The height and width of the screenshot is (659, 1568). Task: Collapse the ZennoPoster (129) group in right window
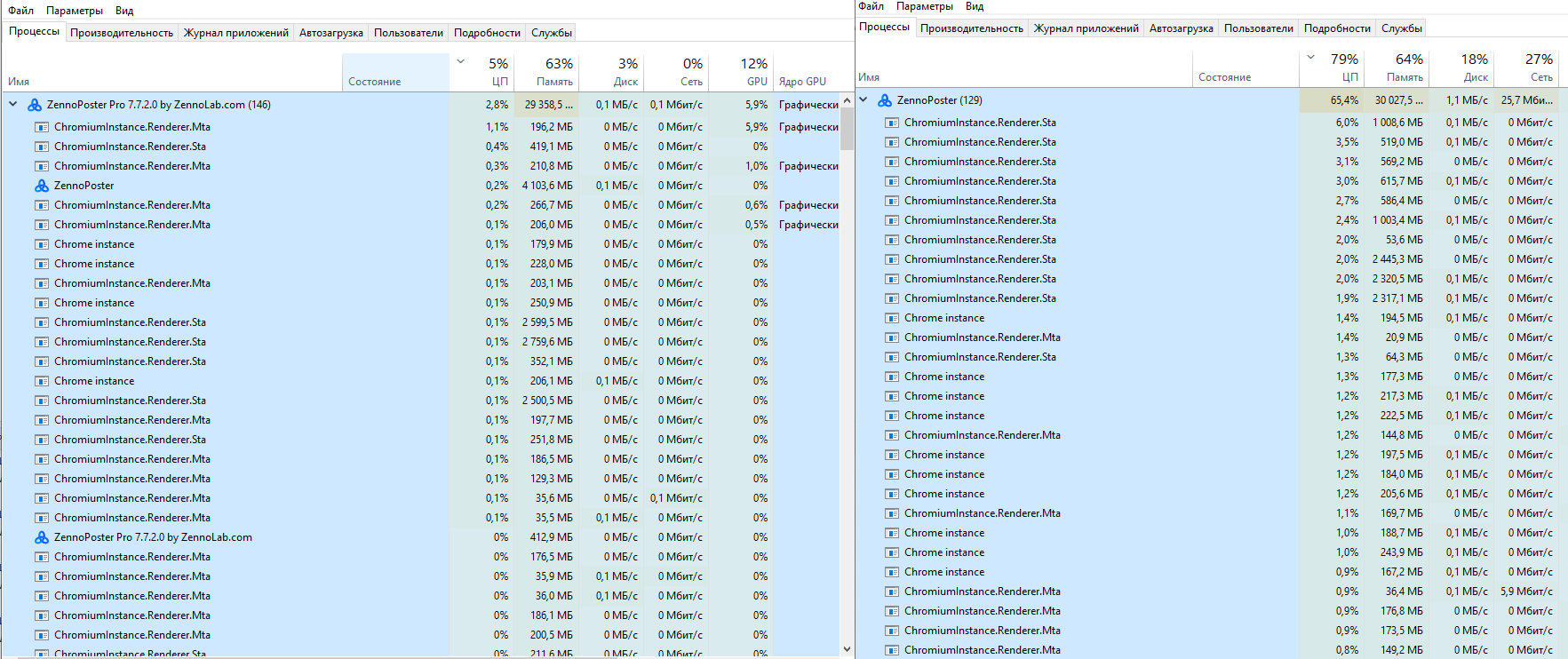point(864,100)
